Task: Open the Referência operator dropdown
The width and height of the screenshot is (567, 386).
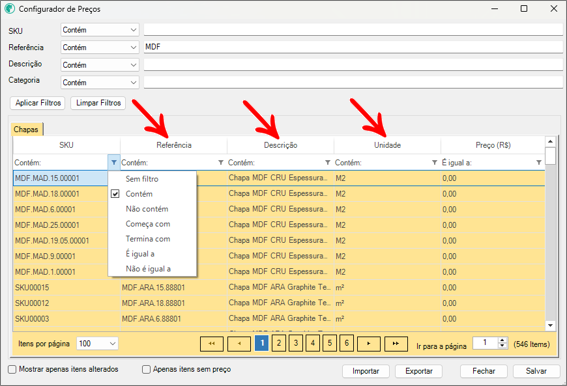Action: click(x=99, y=47)
